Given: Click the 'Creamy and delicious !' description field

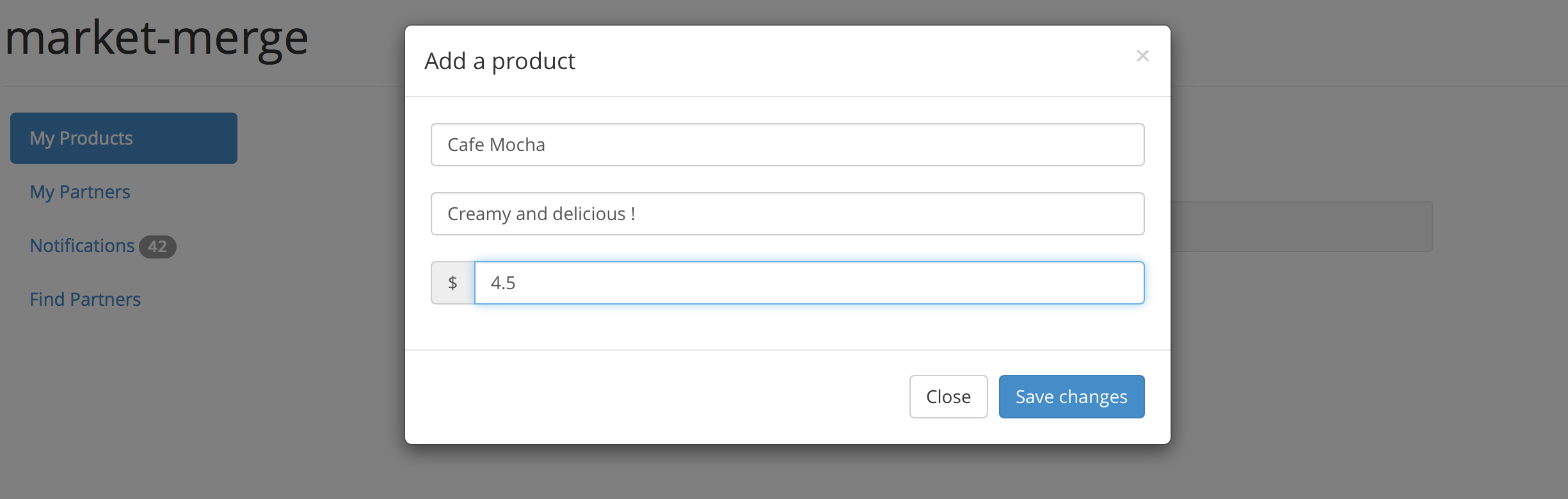Looking at the screenshot, I should [x=787, y=214].
